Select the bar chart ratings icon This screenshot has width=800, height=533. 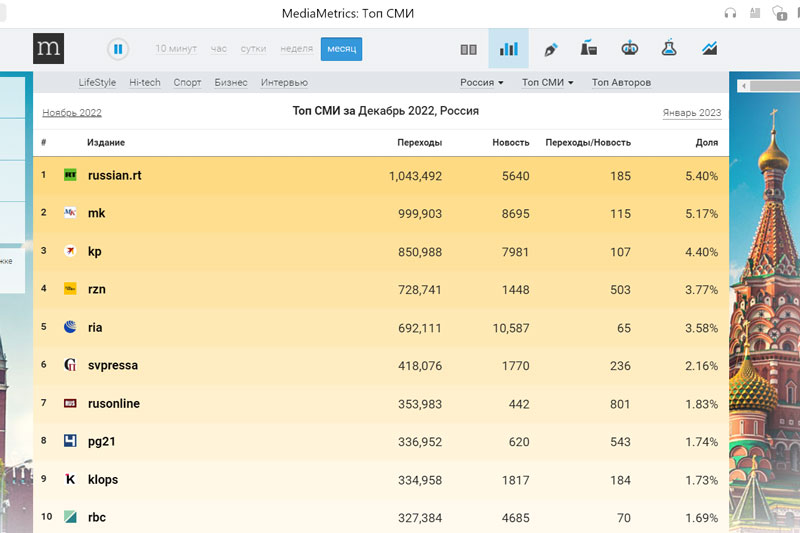coord(508,49)
